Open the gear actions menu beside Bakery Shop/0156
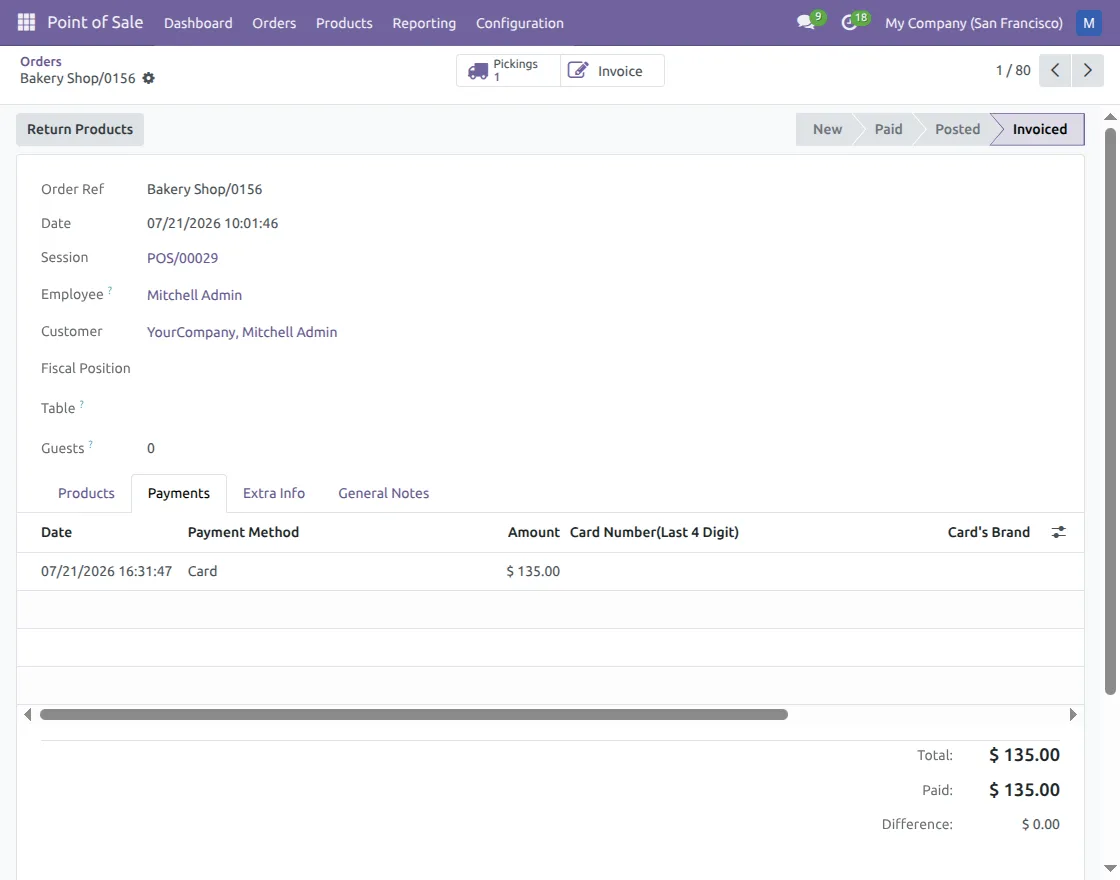The image size is (1120, 880). coord(149,78)
